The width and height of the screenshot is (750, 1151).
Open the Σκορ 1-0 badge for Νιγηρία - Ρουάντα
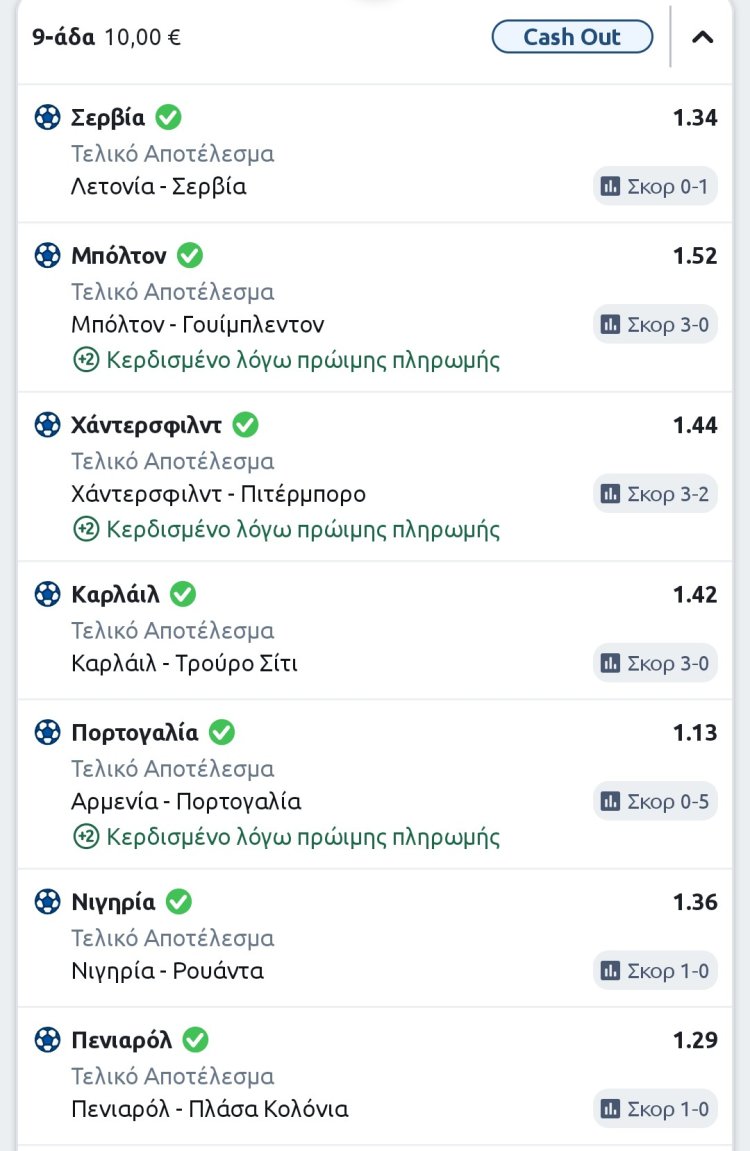tap(655, 970)
